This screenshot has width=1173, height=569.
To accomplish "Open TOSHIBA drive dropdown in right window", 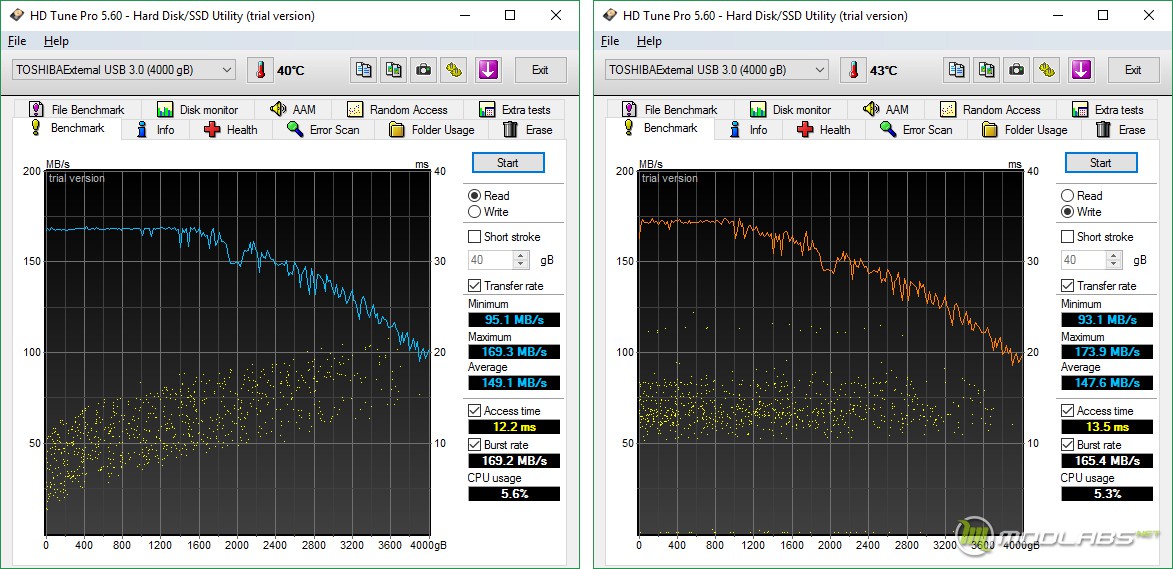I will pyautogui.click(x=717, y=70).
